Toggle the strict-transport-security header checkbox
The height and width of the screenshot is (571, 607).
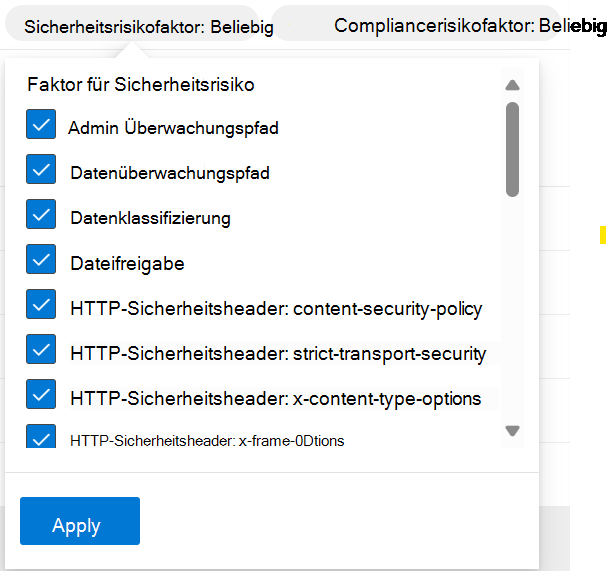(x=41, y=351)
